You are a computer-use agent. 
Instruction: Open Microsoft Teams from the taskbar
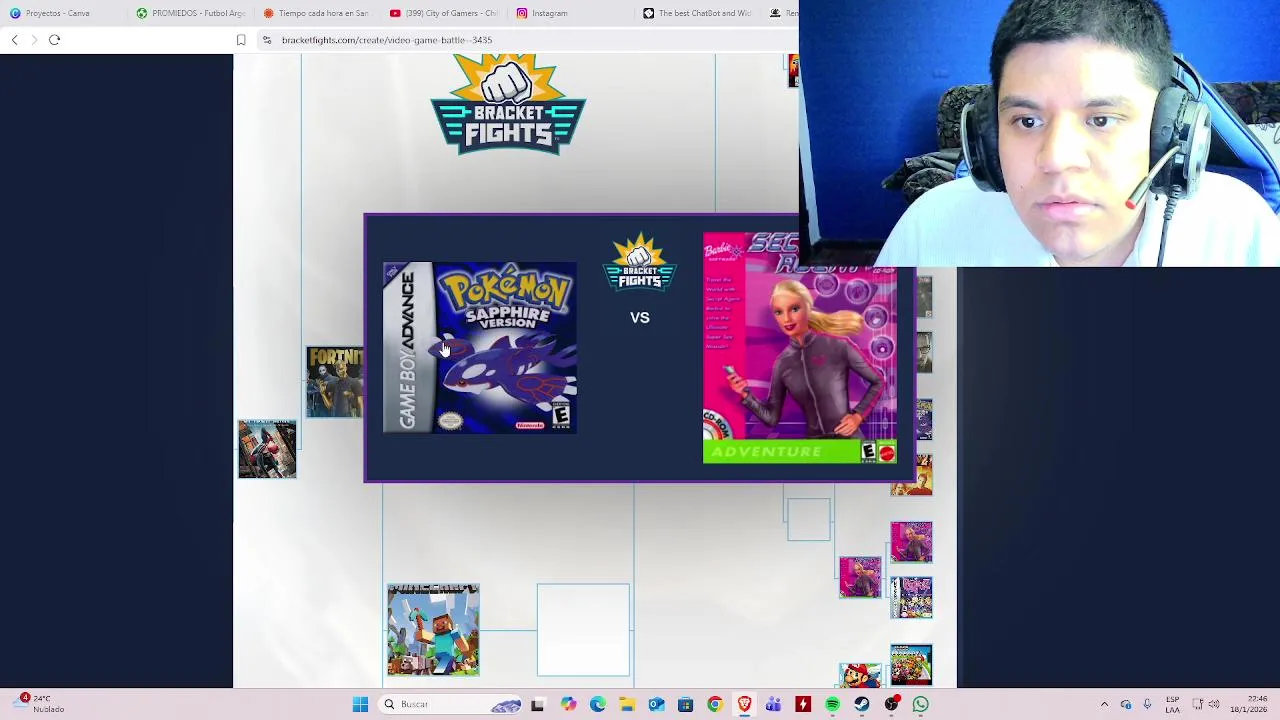773,704
